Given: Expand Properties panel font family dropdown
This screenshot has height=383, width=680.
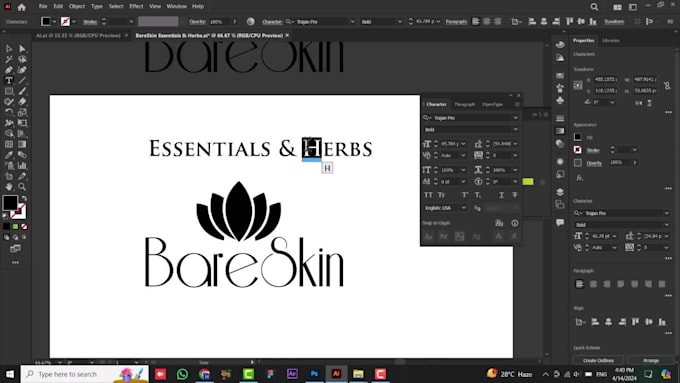Looking at the screenshot, I should pos(667,213).
